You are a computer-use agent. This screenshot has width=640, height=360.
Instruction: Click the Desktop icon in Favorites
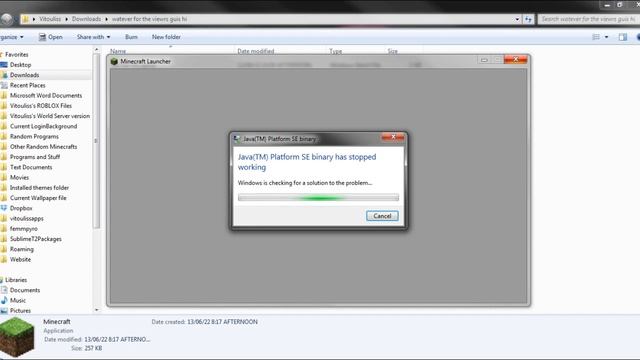coord(4,64)
